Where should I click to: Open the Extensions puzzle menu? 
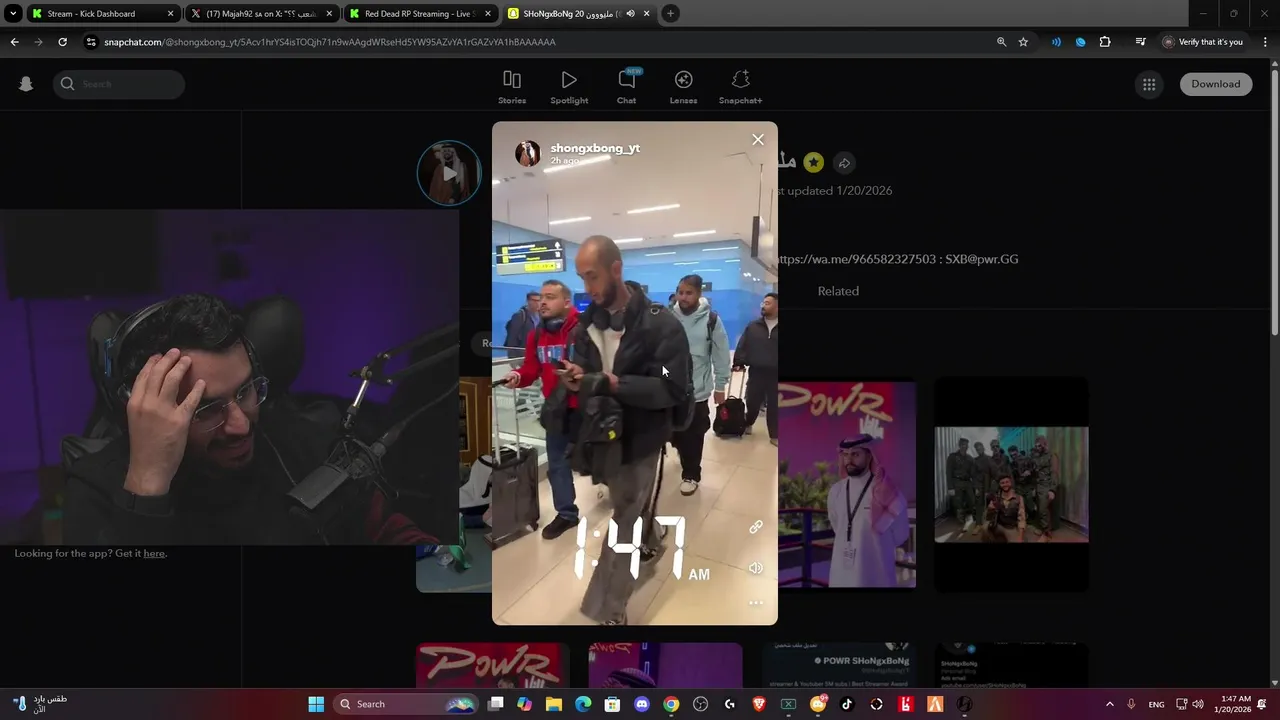coord(1105,42)
